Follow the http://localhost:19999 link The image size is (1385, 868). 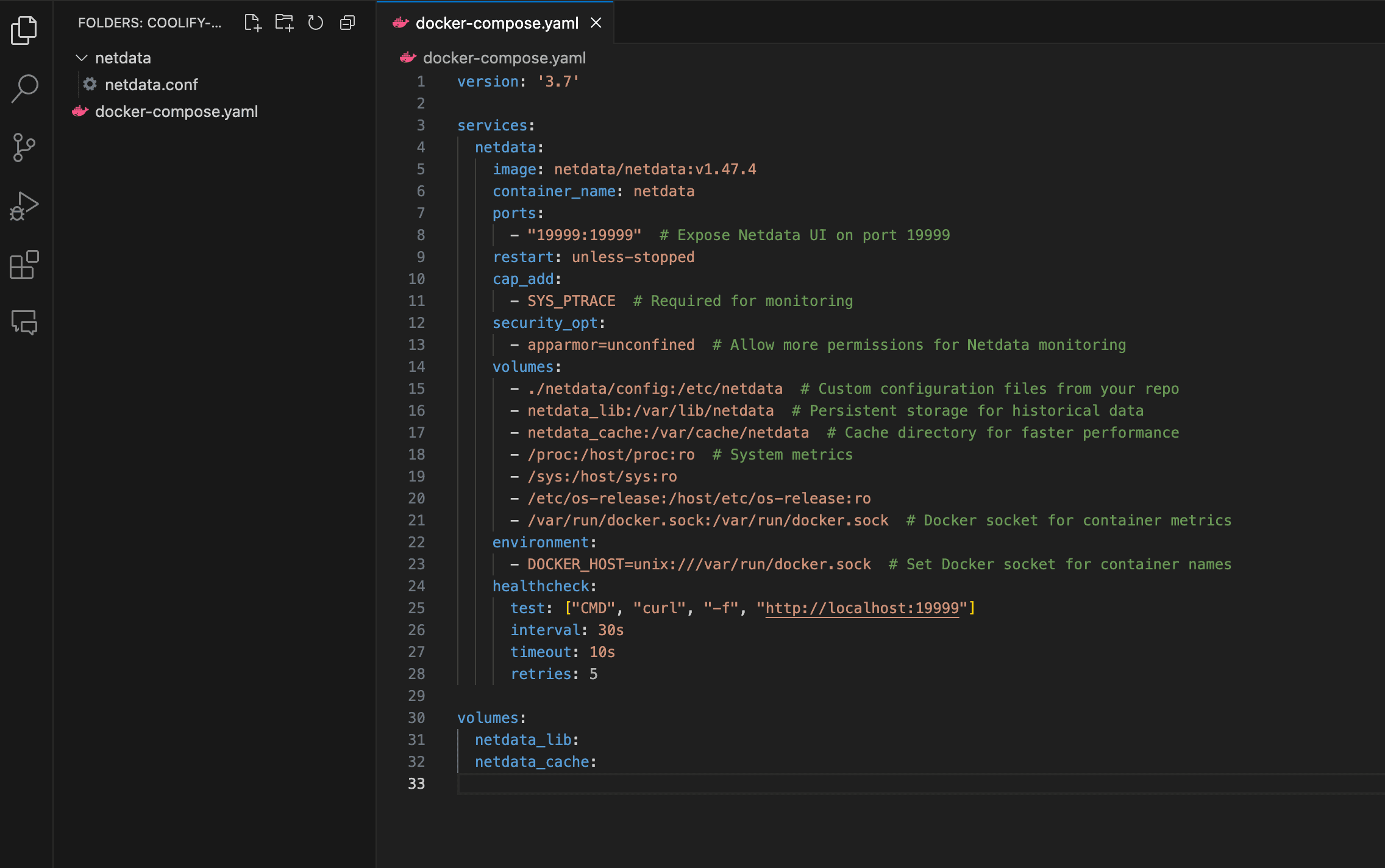tap(862, 608)
